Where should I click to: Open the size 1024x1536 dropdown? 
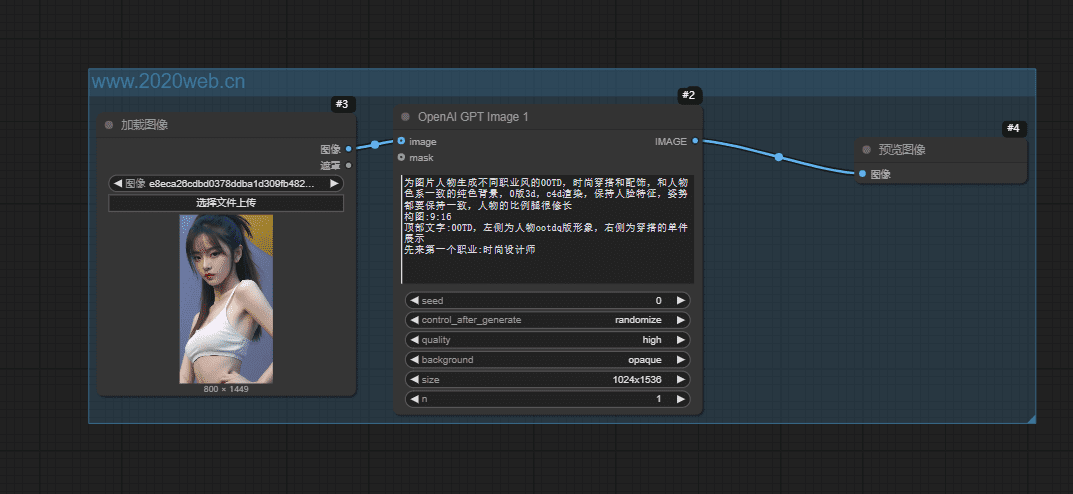(x=547, y=380)
